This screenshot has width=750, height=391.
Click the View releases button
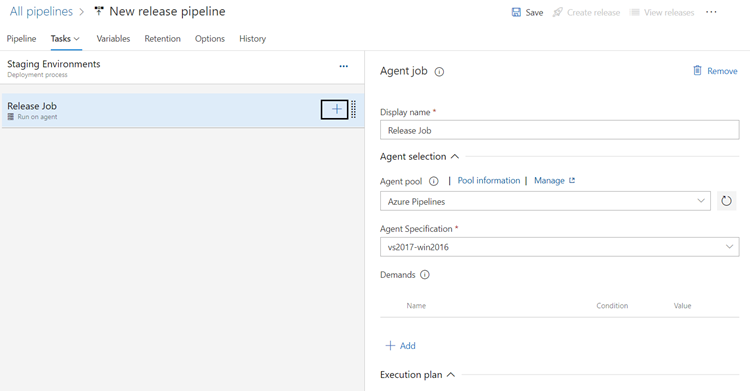pyautogui.click(x=662, y=12)
